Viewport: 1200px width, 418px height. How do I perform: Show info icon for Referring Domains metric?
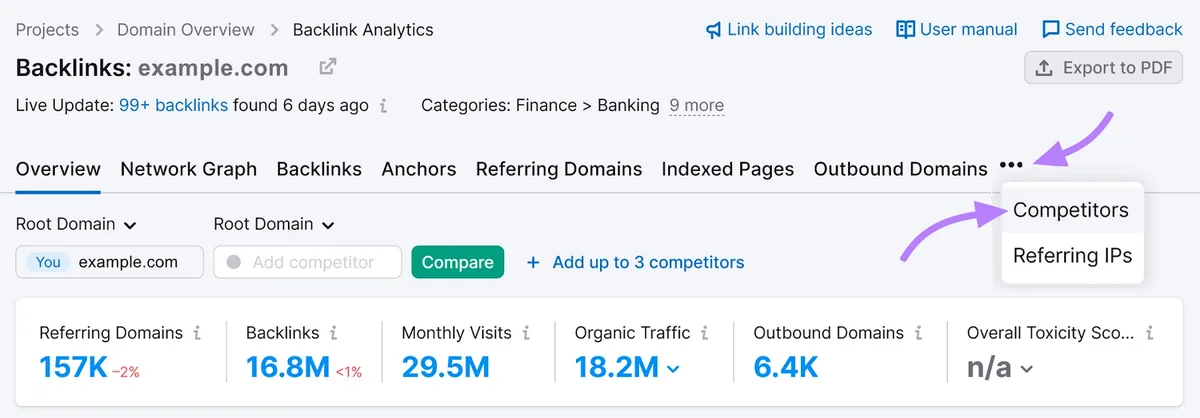[x=197, y=333]
